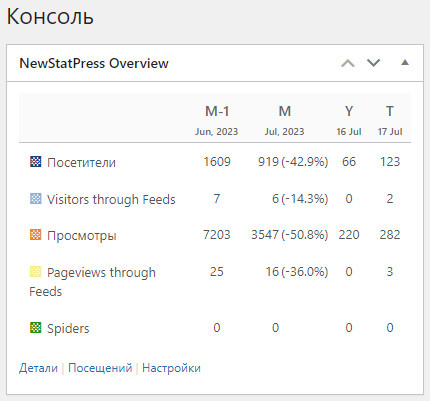This screenshot has width=430, height=401.
Task: Select the 17 Jul column subheading
Action: pyautogui.click(x=390, y=132)
